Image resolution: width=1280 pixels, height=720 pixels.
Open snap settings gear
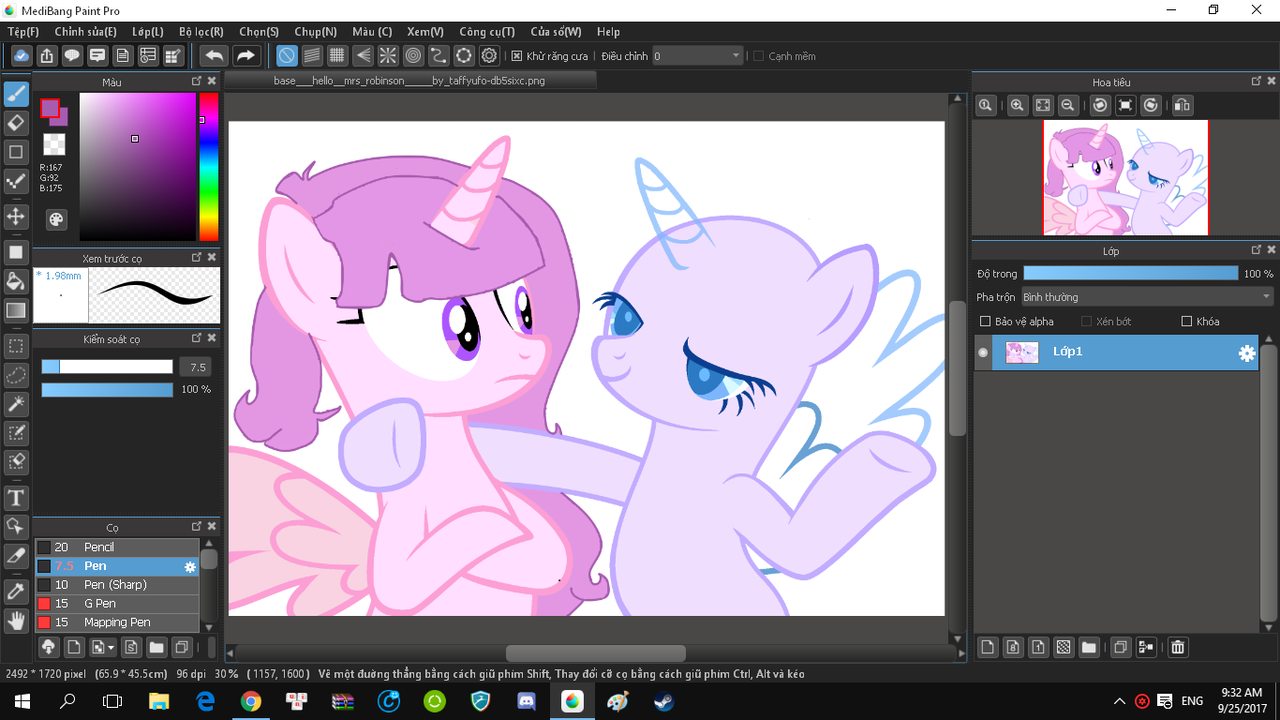click(x=489, y=56)
